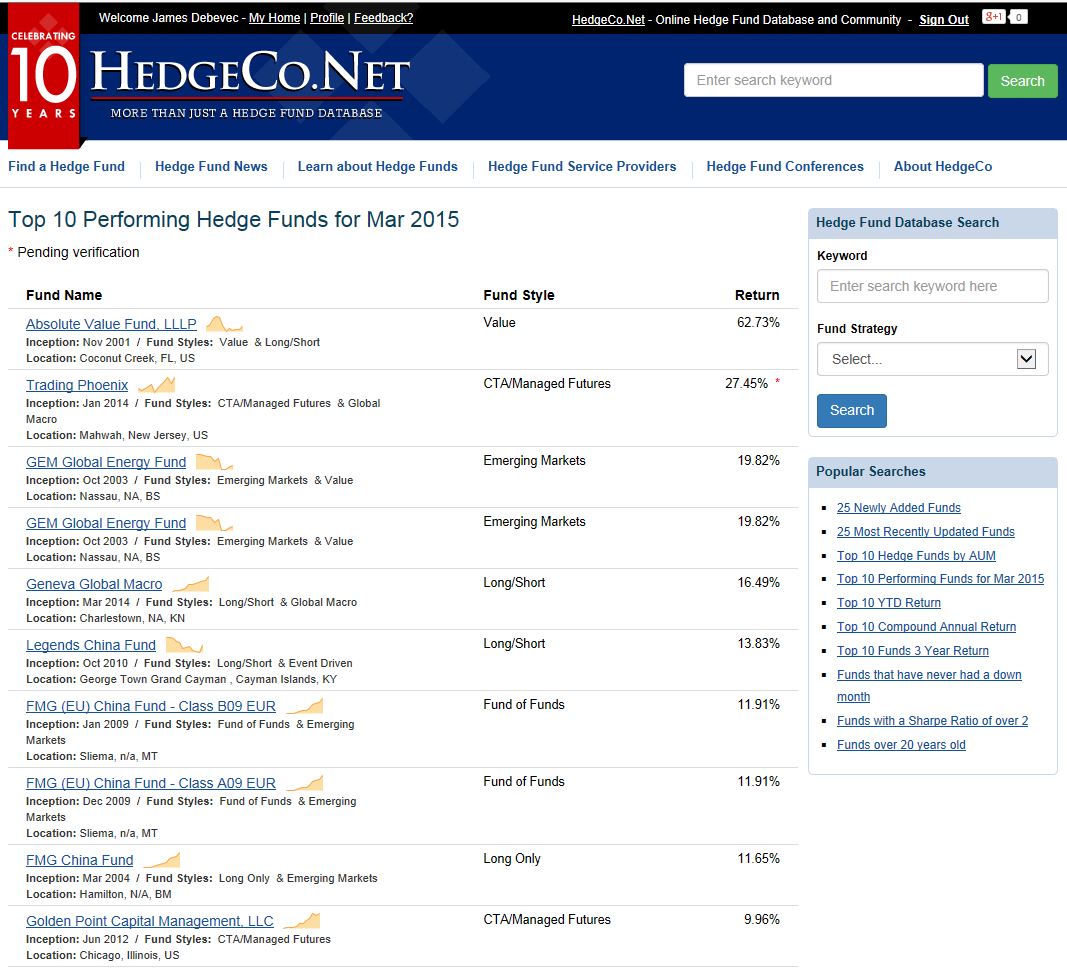
Task: Click the Google +1 count bubble
Action: pyautogui.click(x=1018, y=17)
